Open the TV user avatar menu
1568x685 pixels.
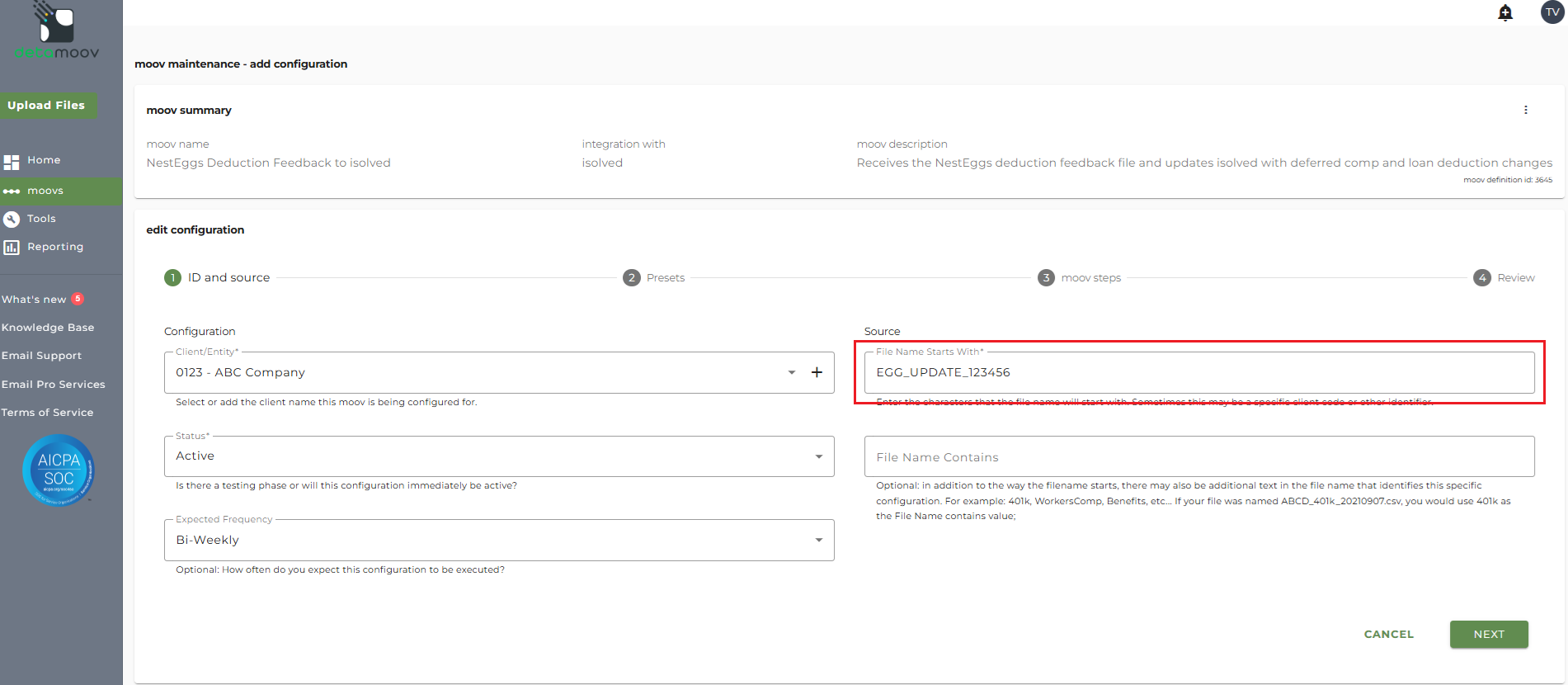click(1552, 12)
